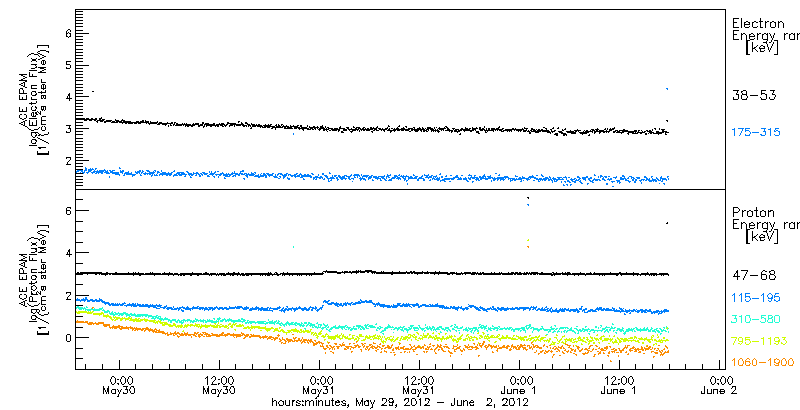The width and height of the screenshot is (800, 410).
Task: Click the 'hours:minutes, May 29, 2012 - June 2, 2012' axis title
Action: point(399,403)
